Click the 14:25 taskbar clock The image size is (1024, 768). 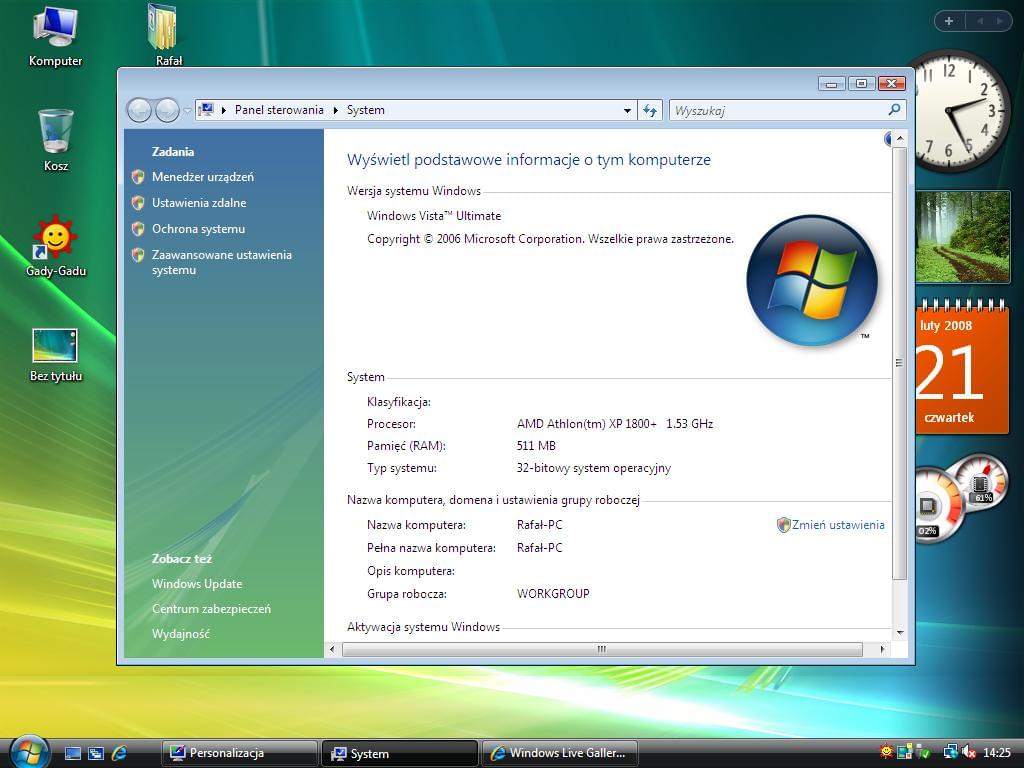pos(997,753)
